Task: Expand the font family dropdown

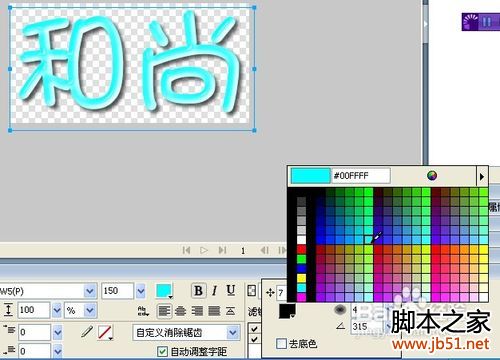Action: click(x=90, y=291)
